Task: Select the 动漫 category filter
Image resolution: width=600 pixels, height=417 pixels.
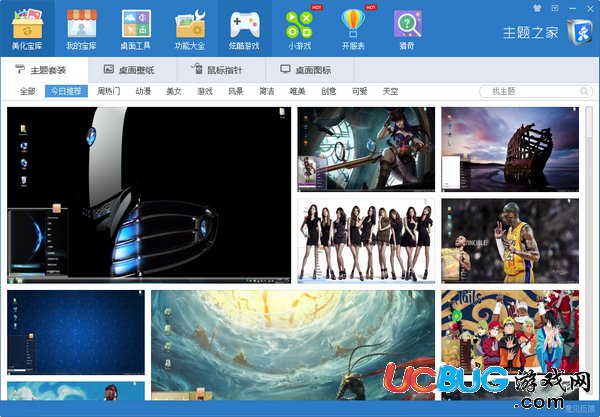Action: point(143,91)
